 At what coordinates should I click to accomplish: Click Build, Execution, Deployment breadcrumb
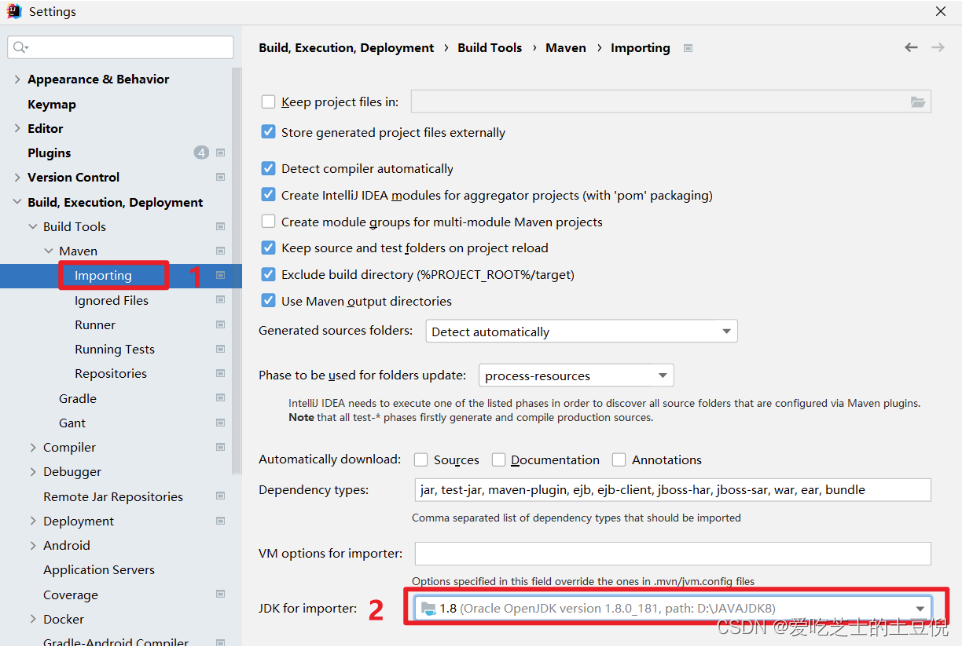[x=346, y=48]
